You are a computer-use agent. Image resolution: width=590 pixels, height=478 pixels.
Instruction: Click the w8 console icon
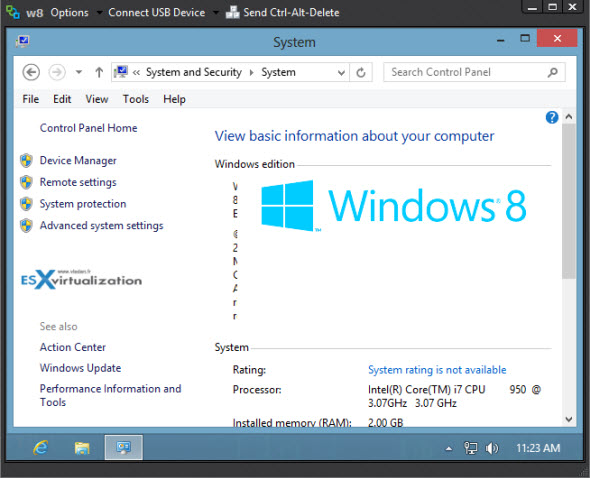[13, 12]
